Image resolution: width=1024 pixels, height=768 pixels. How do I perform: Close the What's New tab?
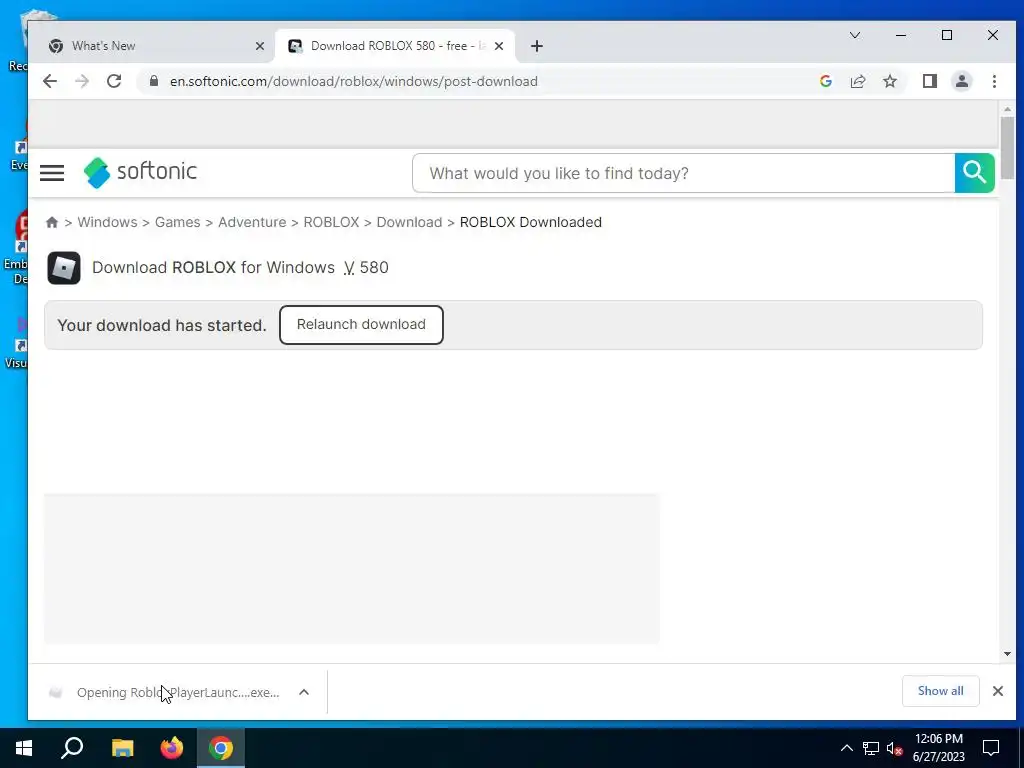260,46
